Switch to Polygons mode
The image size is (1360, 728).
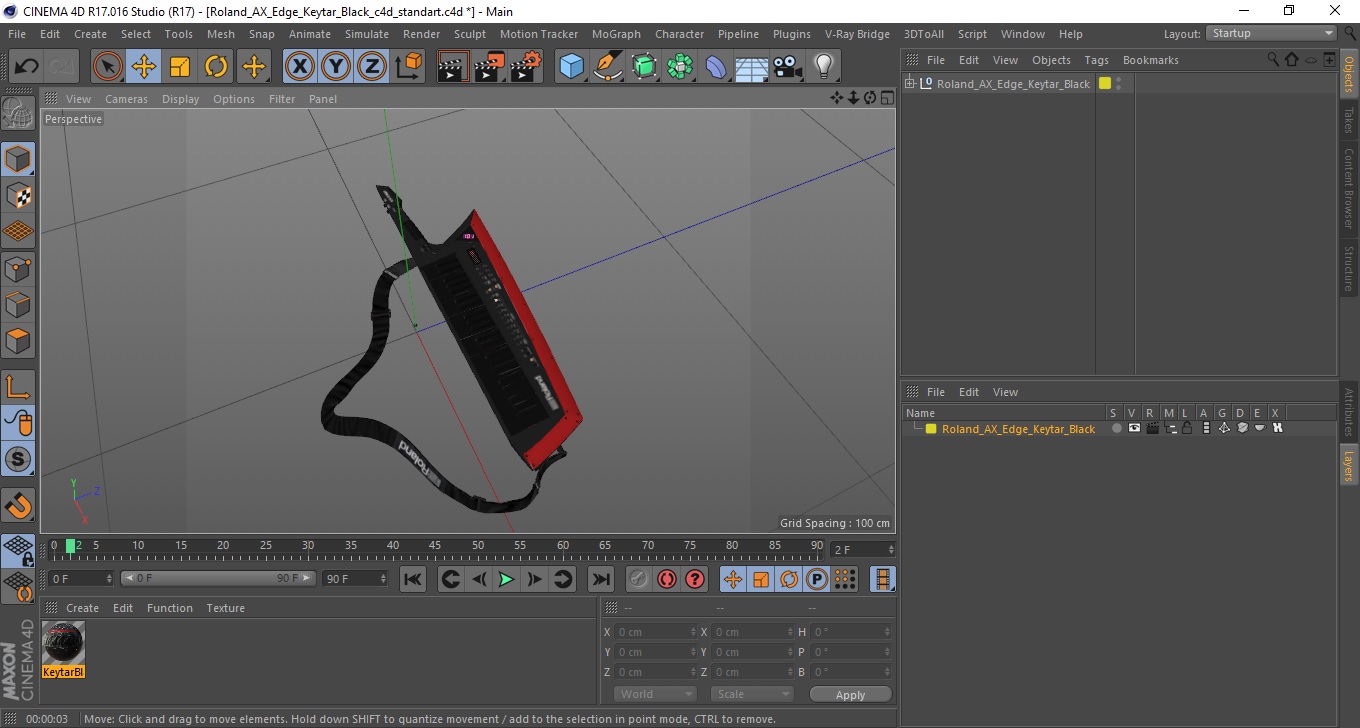pos(18,340)
